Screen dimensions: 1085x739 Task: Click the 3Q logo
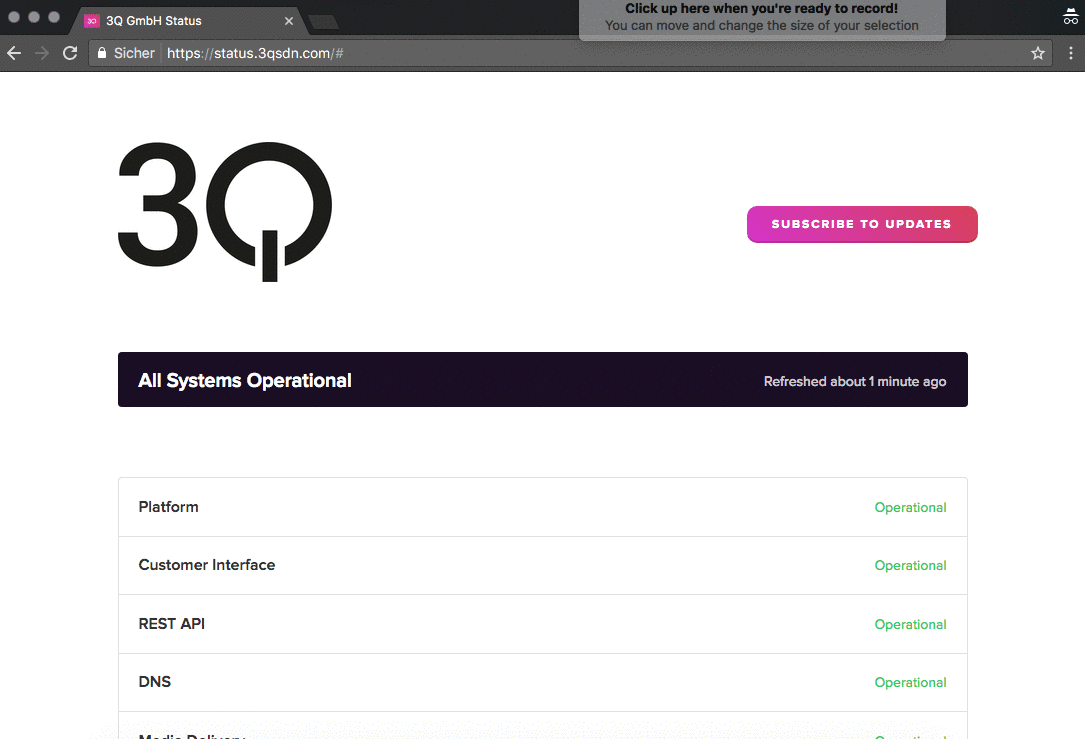tap(225, 212)
